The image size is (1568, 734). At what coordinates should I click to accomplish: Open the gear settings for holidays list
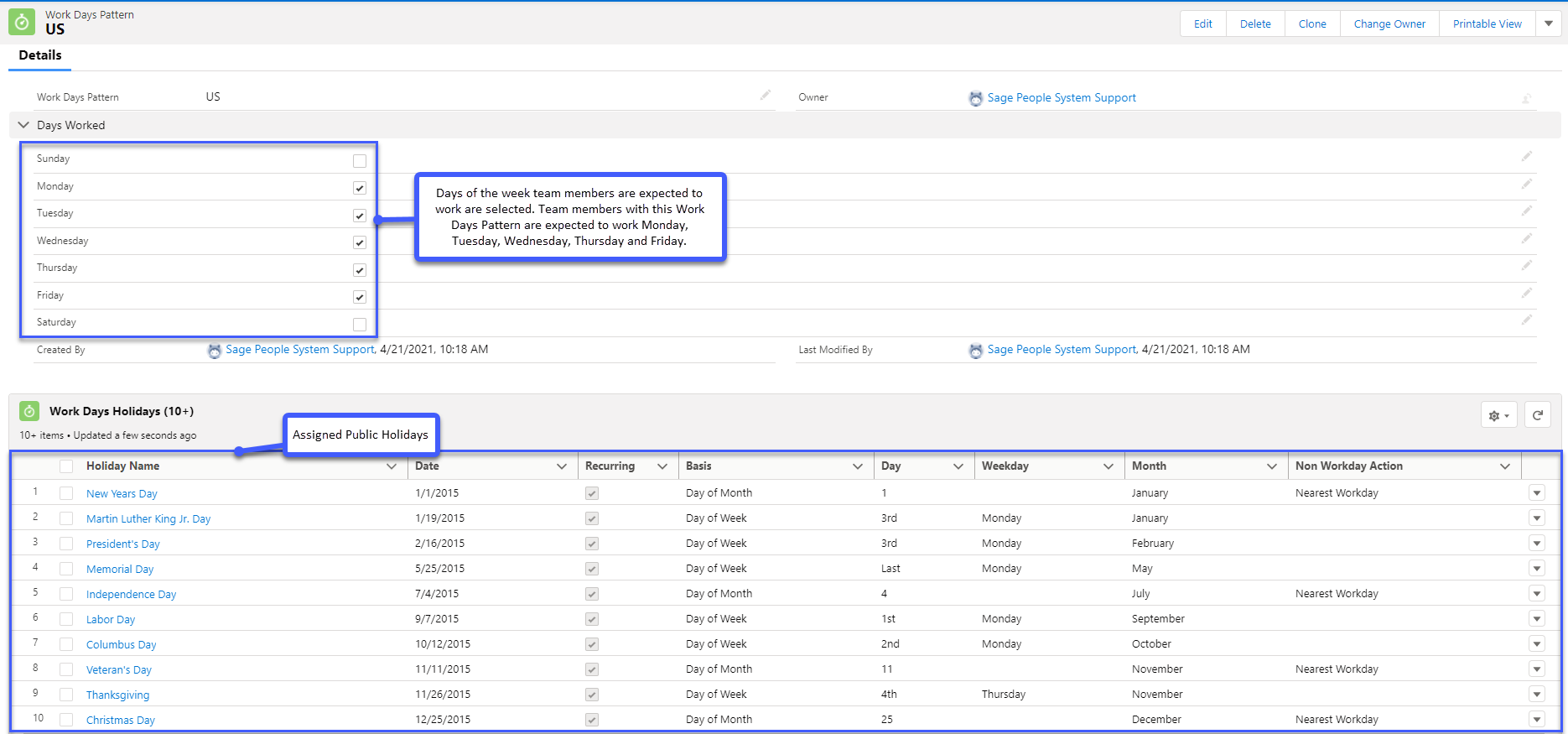point(1498,415)
